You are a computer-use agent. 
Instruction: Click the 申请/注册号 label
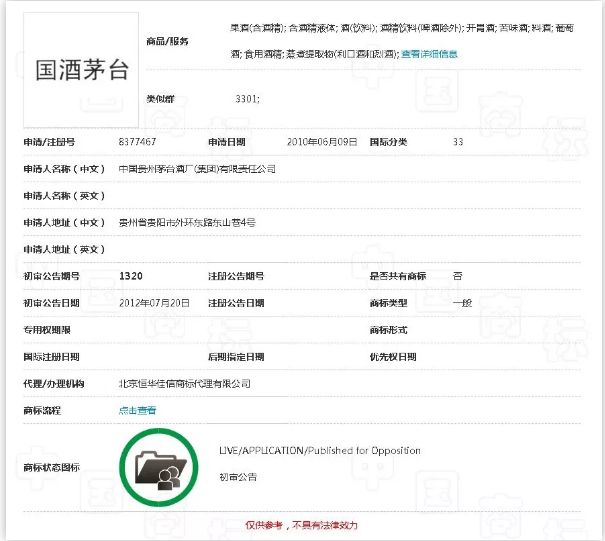49,142
